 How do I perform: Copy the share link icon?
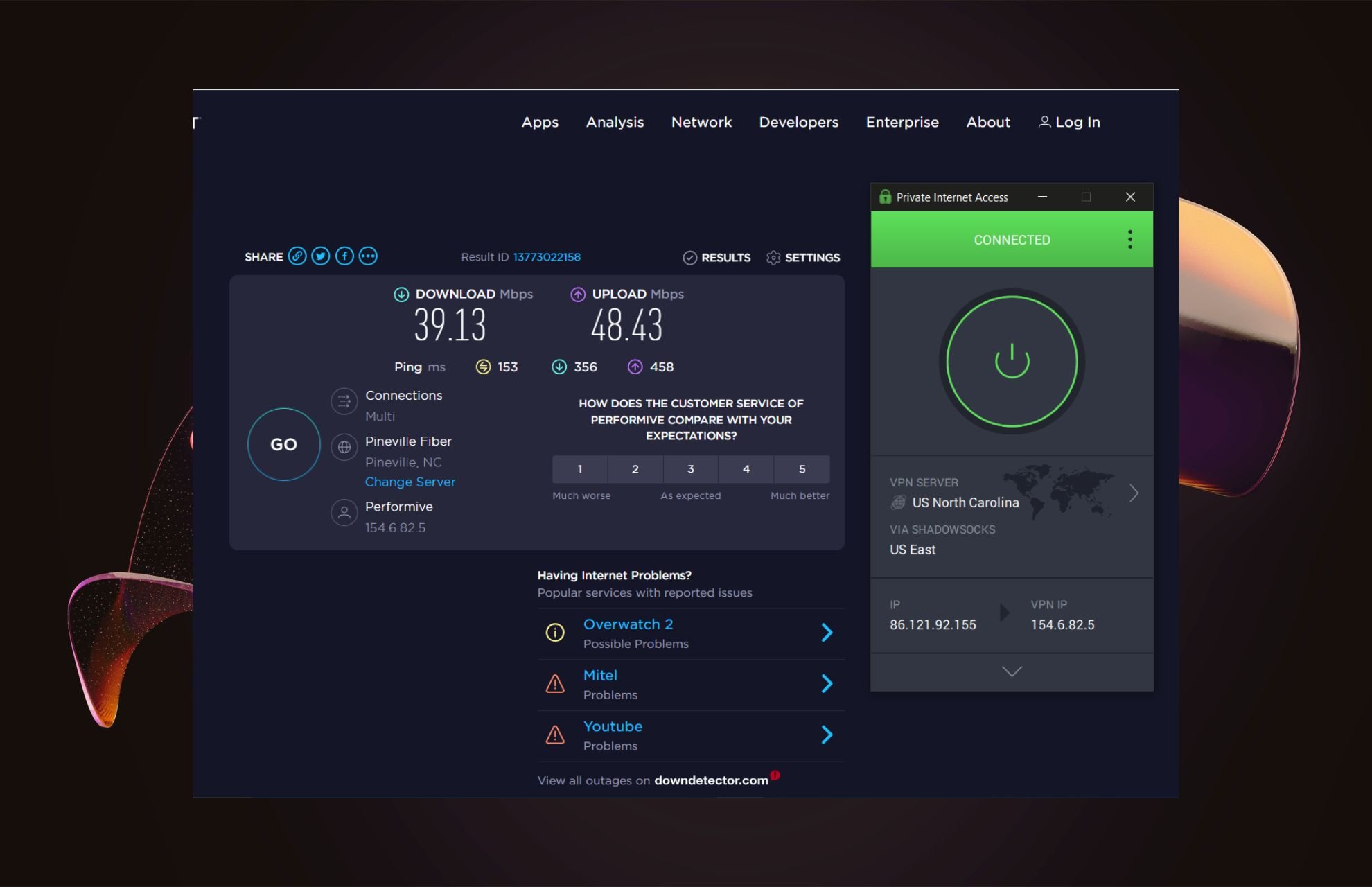tap(297, 256)
